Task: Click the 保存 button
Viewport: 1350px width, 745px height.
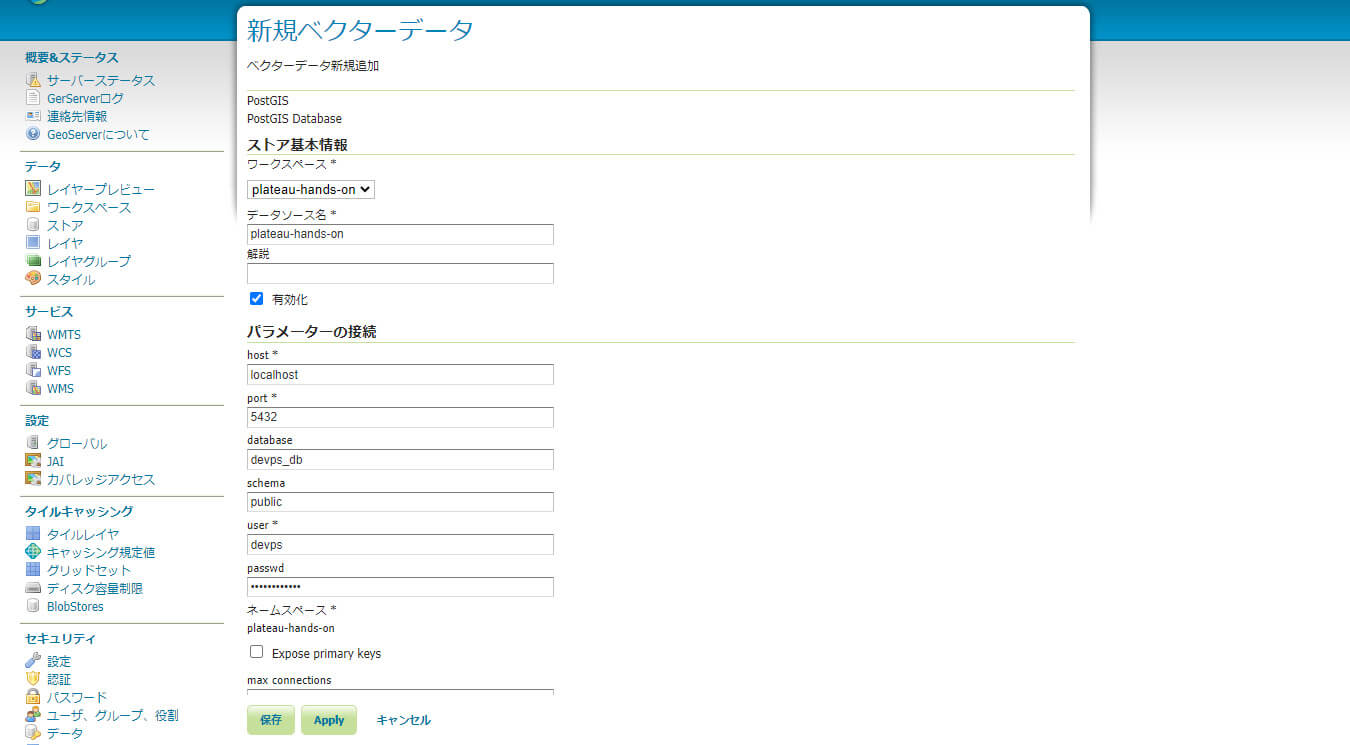Action: tap(270, 720)
